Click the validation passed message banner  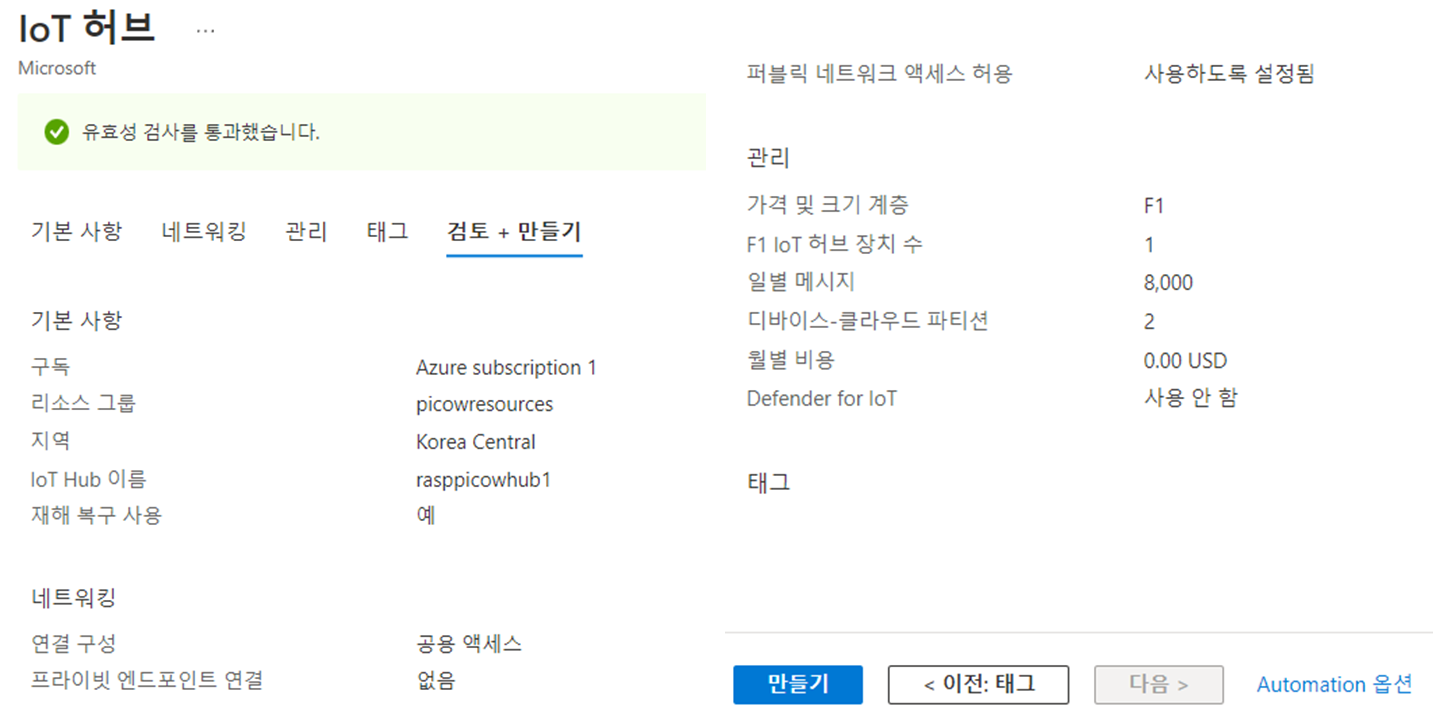coord(362,132)
